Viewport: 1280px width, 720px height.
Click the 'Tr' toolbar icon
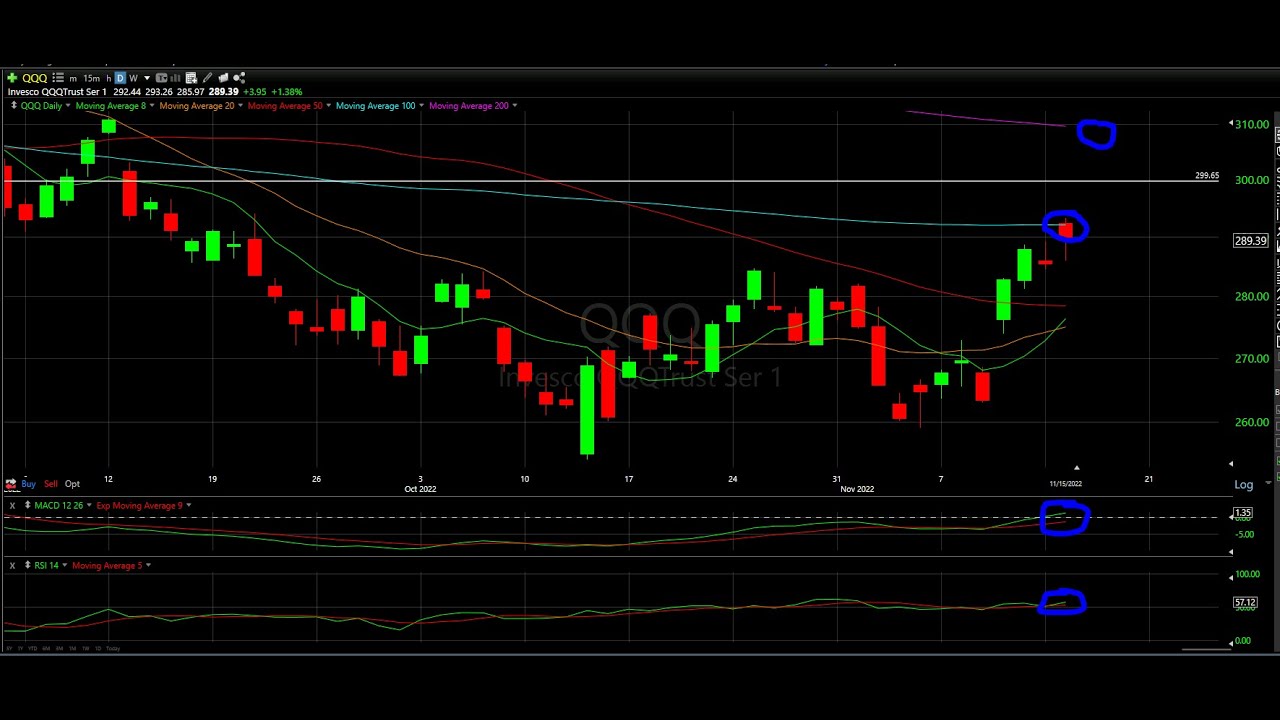(x=161, y=78)
